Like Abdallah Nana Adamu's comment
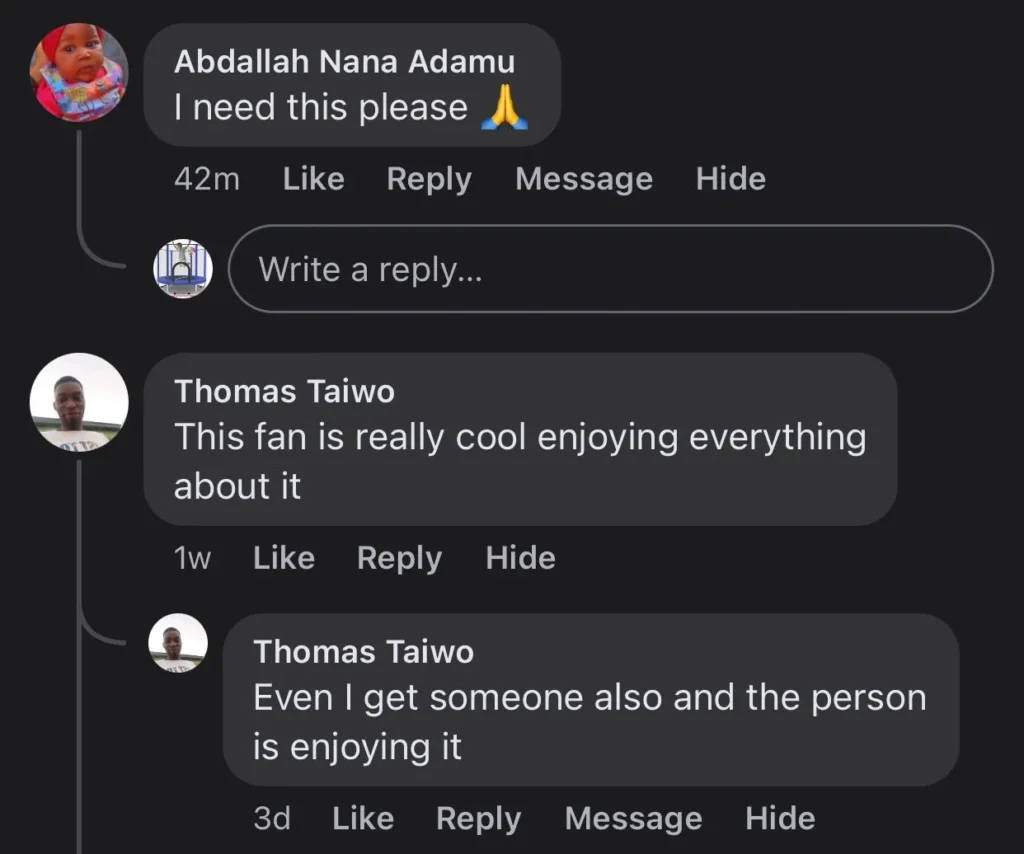The image size is (1024, 854). tap(313, 179)
